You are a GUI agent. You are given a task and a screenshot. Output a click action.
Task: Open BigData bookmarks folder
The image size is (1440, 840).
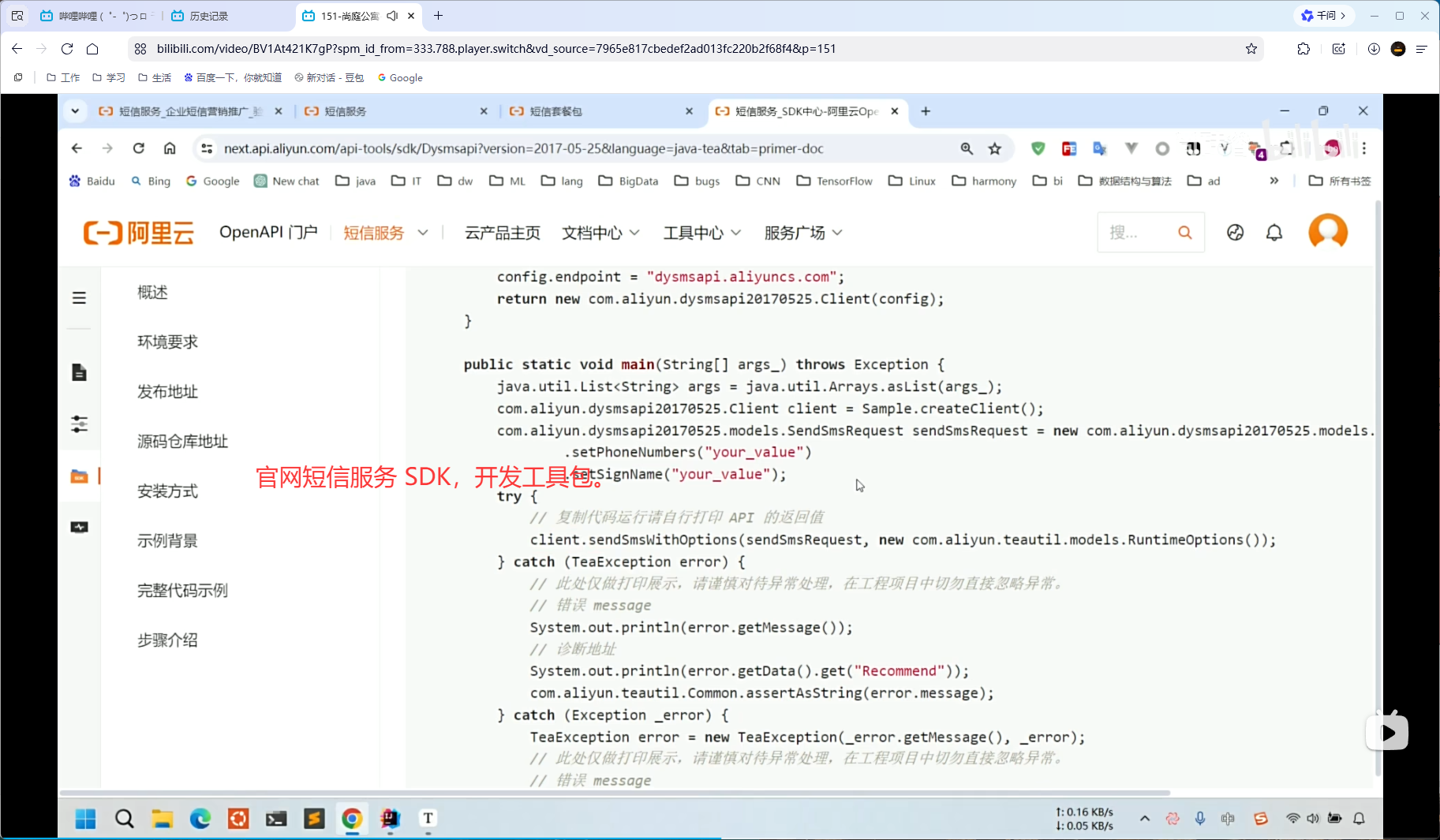coord(628,181)
